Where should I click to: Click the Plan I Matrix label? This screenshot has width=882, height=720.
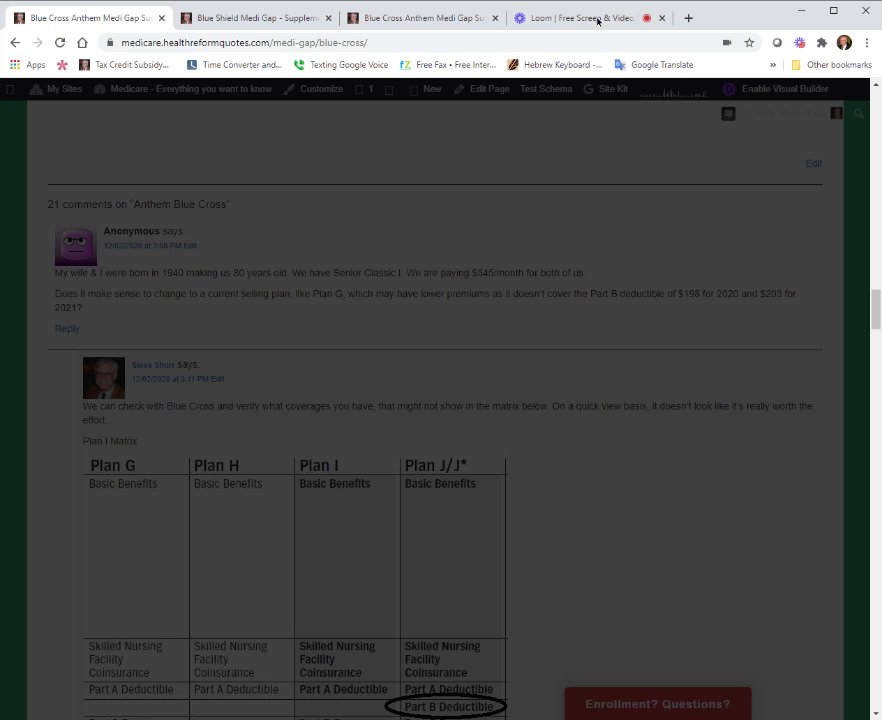[110, 441]
